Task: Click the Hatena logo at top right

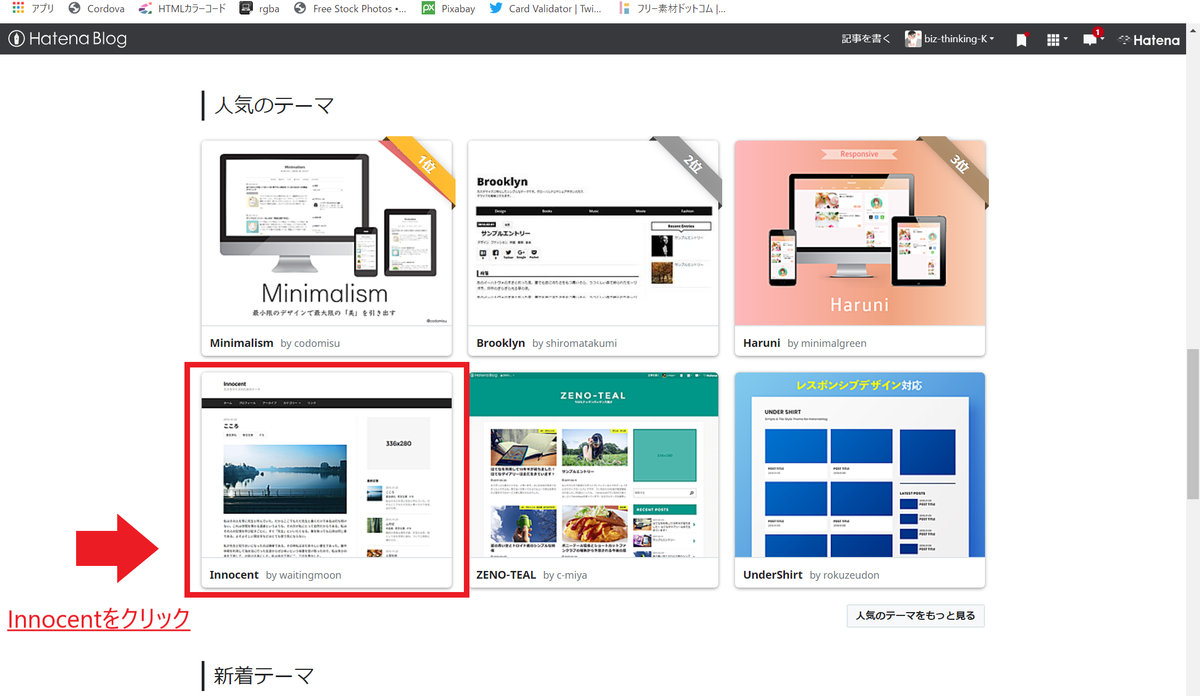Action: coord(1148,40)
